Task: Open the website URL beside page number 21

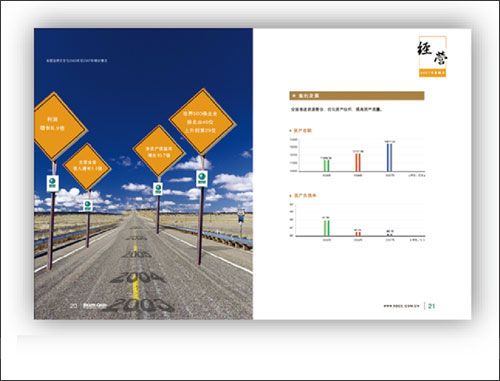Action: click(401, 306)
